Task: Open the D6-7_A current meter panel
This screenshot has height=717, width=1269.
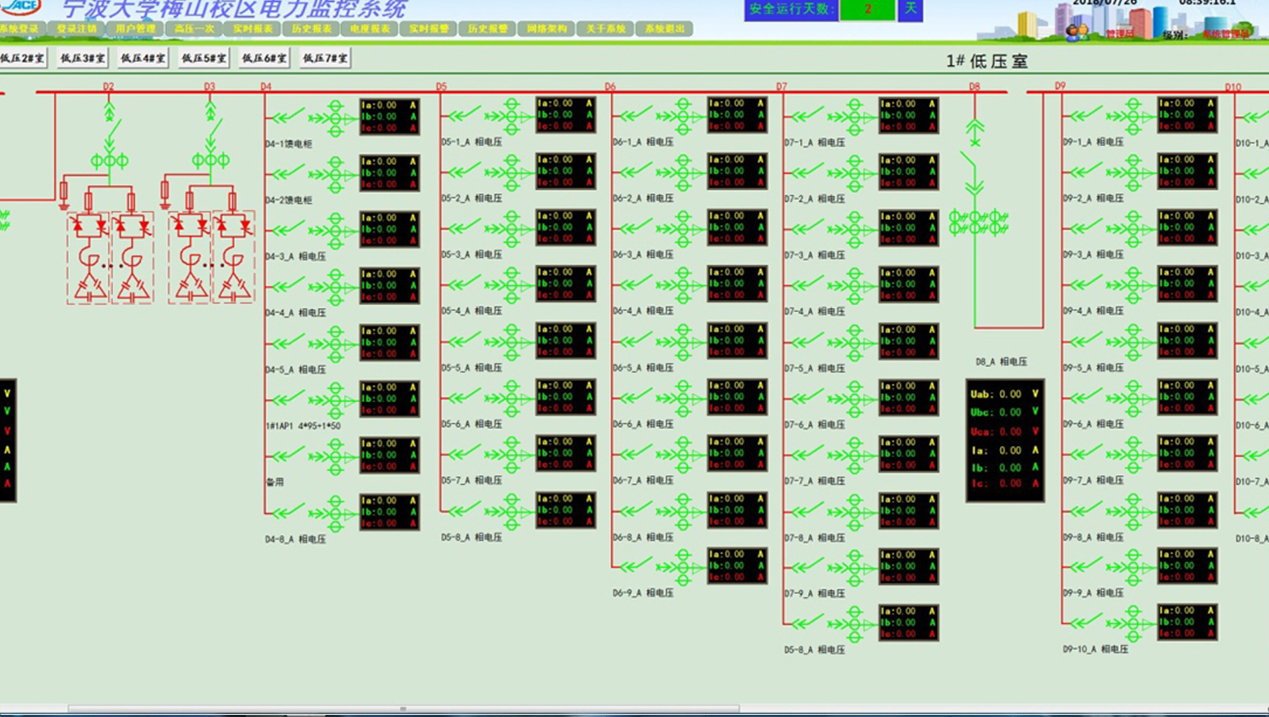Action: click(737, 454)
